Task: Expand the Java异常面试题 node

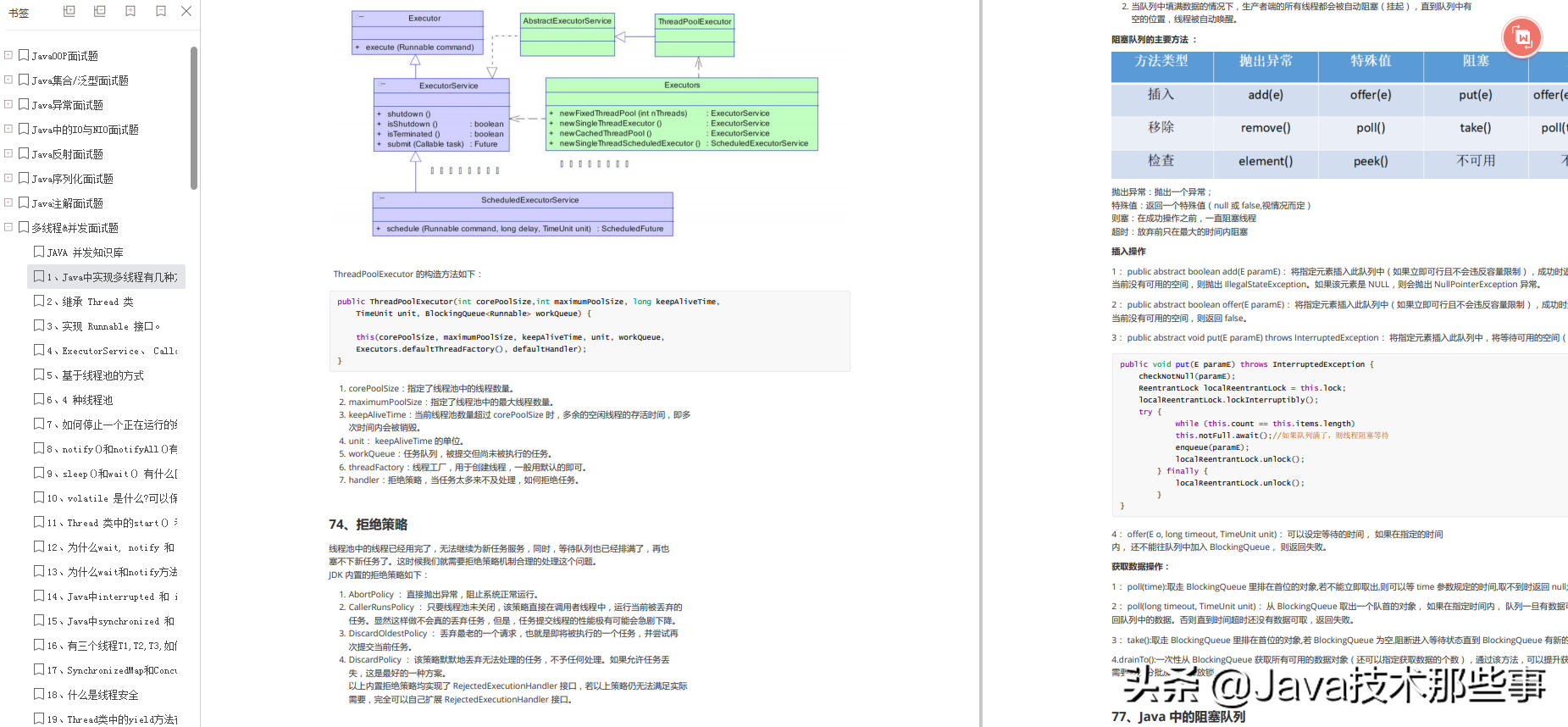Action: point(8,104)
